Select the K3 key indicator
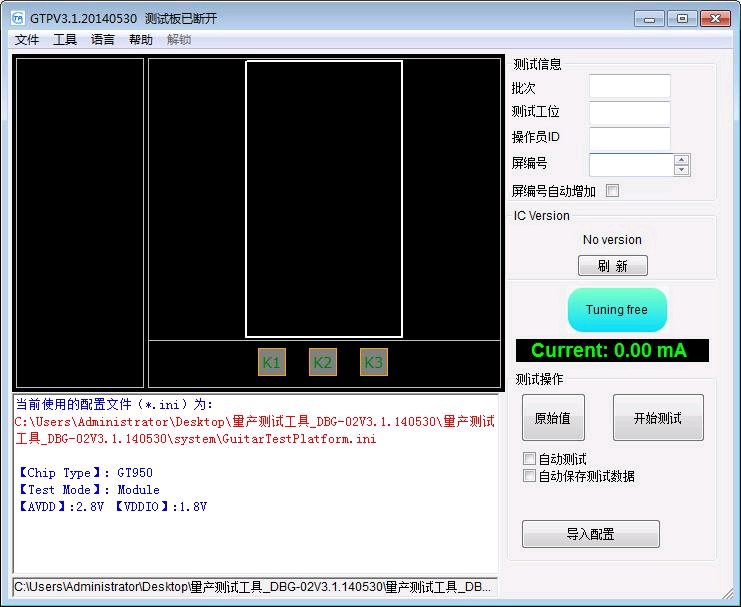 point(374,362)
